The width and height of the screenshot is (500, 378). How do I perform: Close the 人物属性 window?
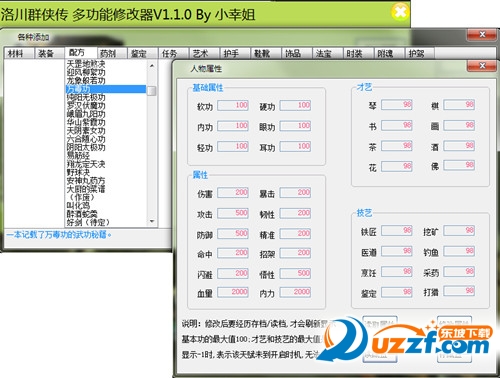point(482,66)
